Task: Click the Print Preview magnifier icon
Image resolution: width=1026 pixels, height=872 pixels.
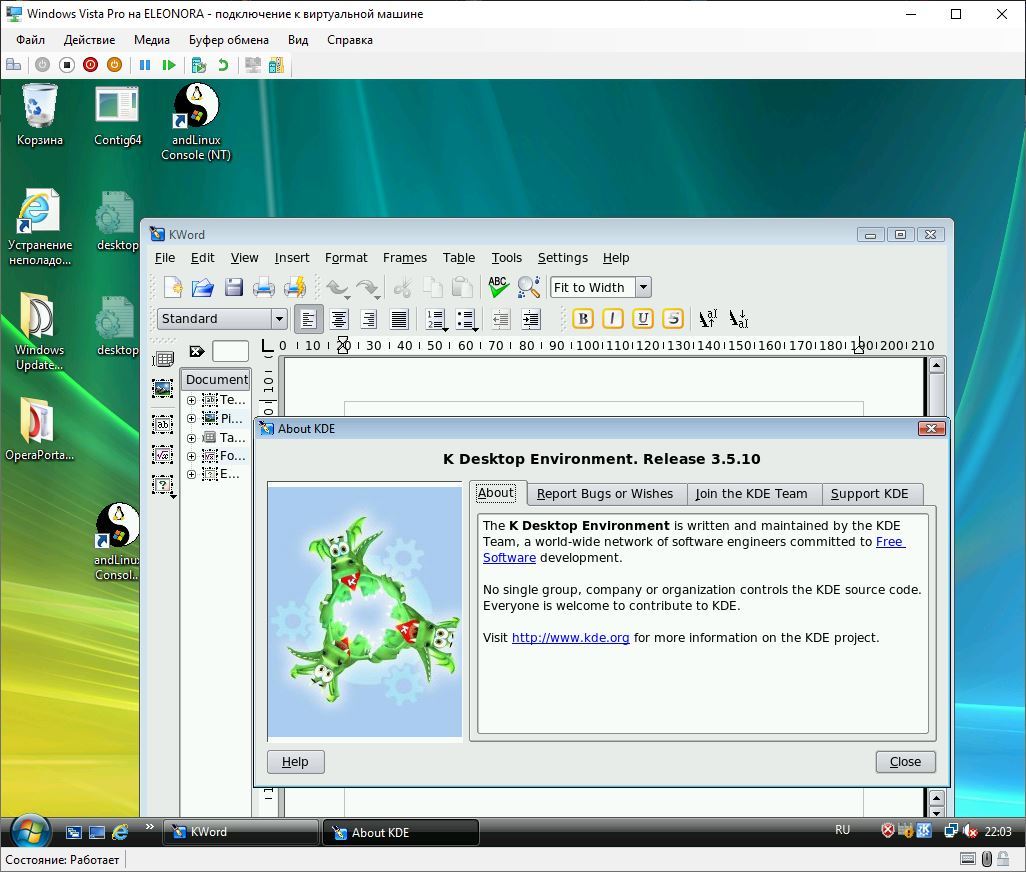Action: pos(529,288)
